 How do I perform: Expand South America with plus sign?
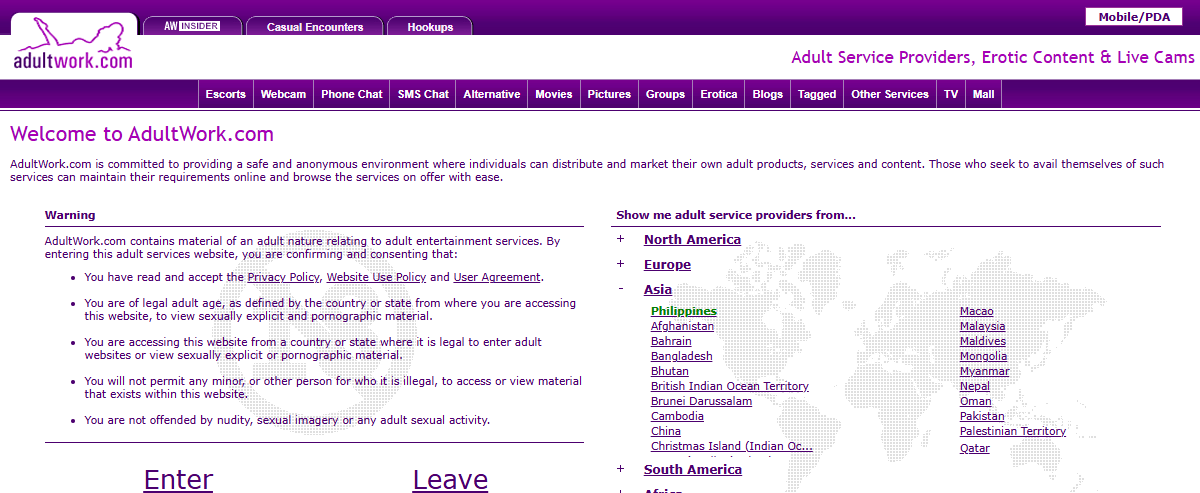(x=621, y=469)
